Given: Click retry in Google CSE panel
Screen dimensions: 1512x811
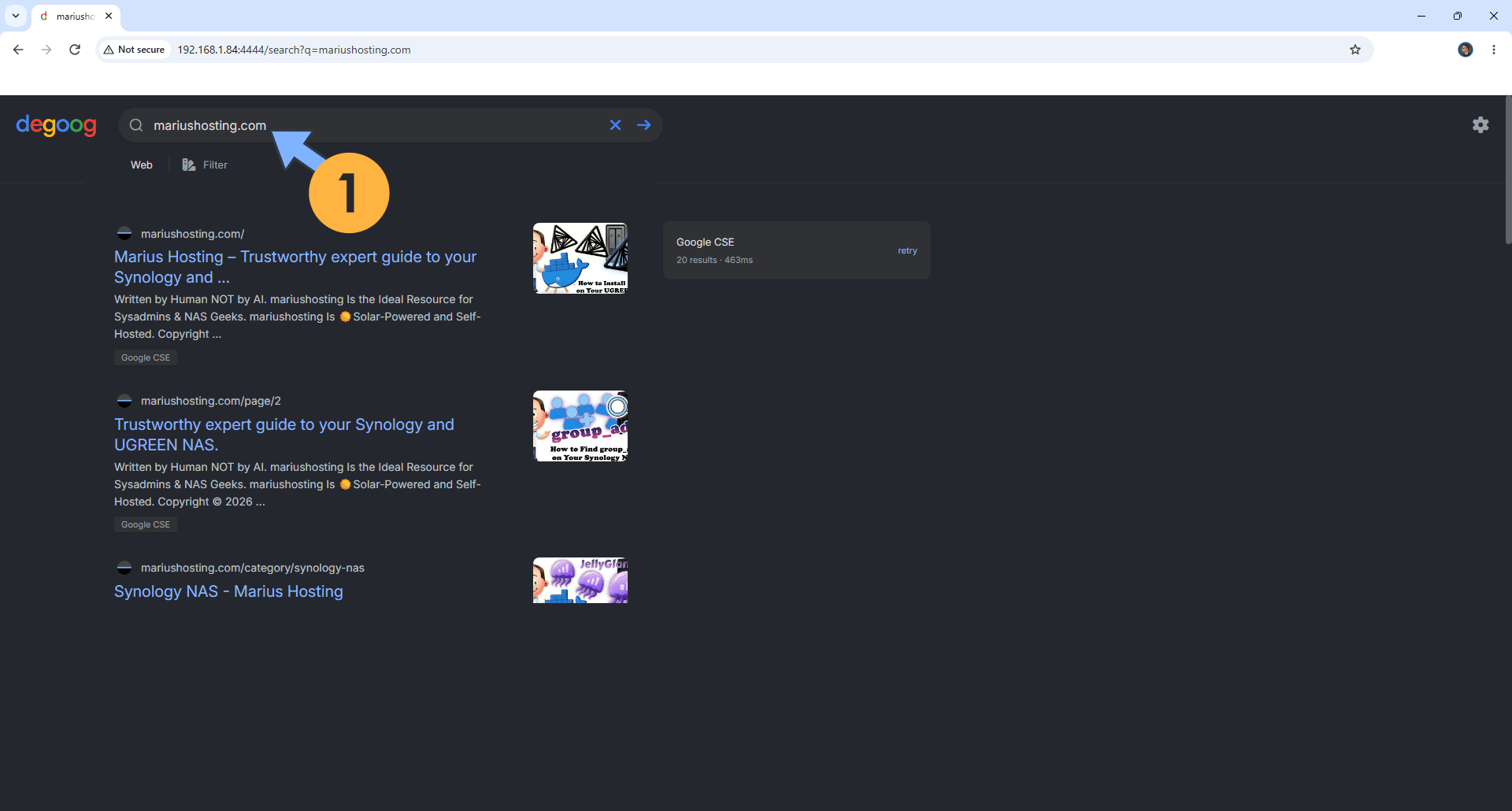Looking at the screenshot, I should point(907,250).
